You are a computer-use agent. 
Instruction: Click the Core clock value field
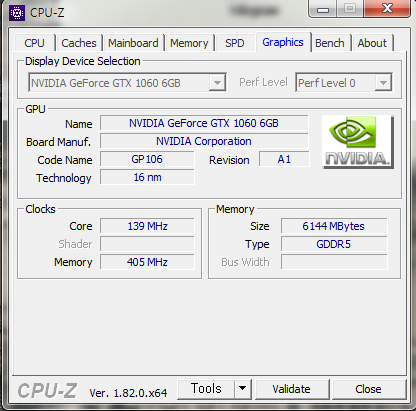pos(147,226)
